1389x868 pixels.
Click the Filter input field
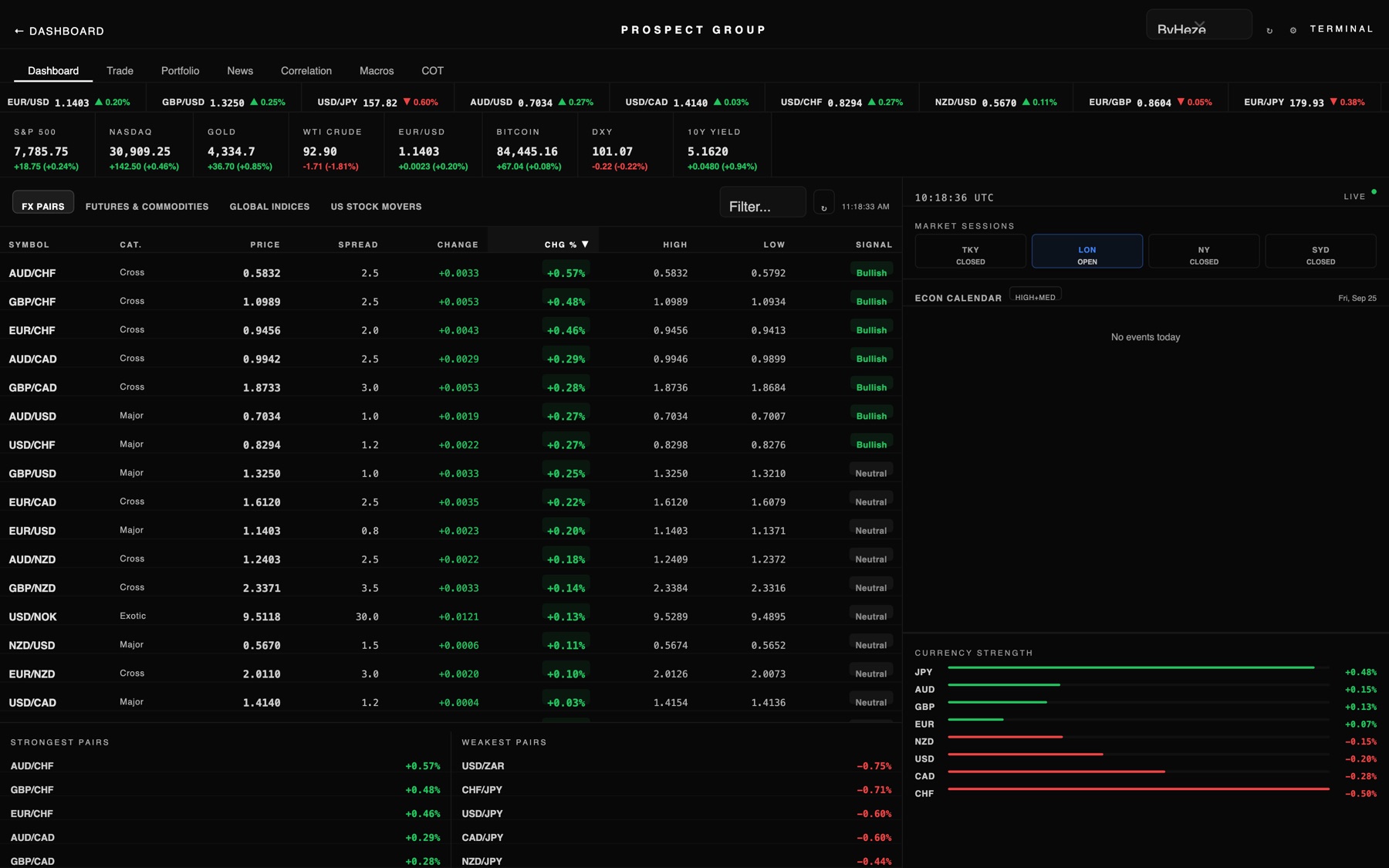point(762,203)
